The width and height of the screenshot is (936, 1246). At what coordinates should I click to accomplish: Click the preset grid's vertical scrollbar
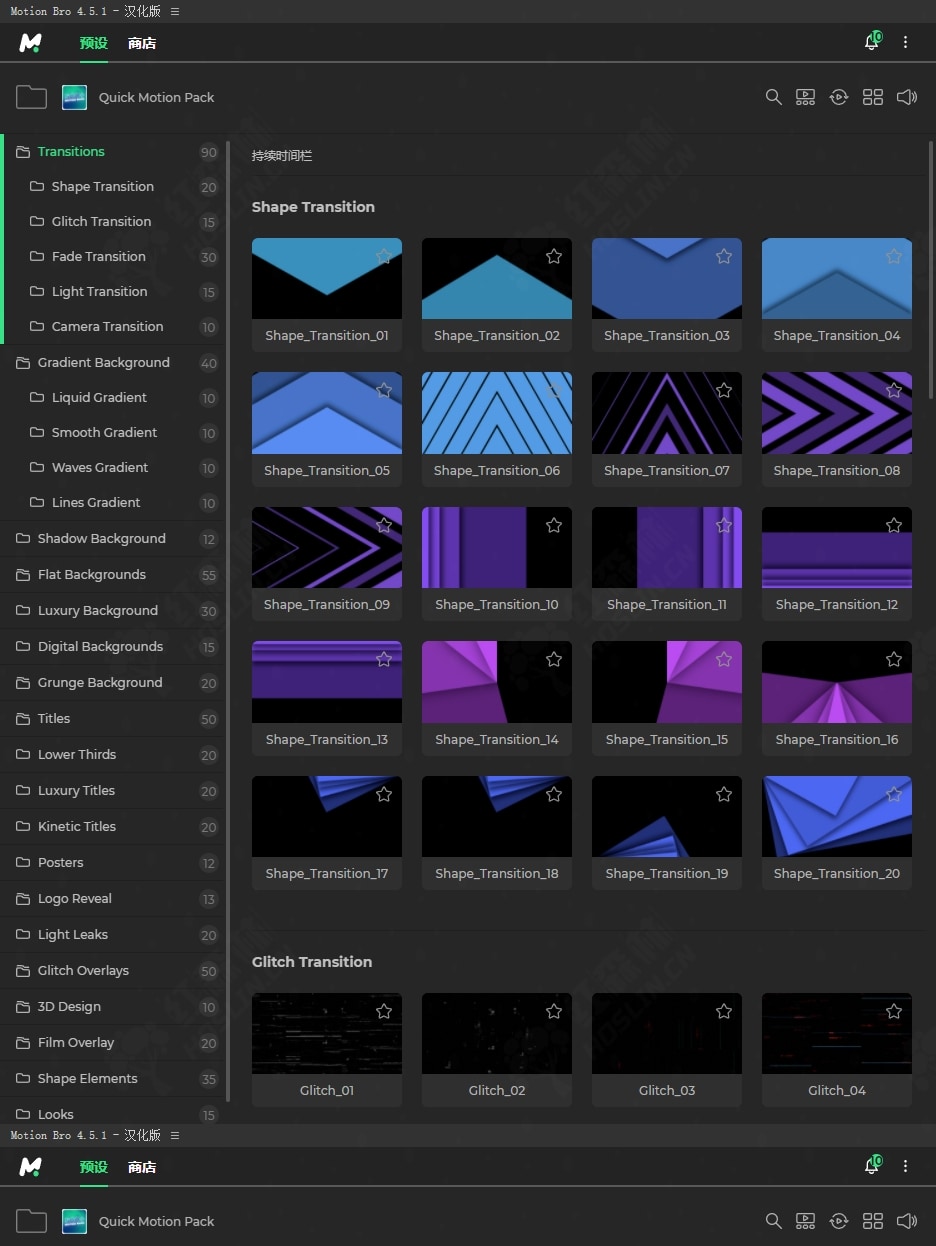[931, 270]
